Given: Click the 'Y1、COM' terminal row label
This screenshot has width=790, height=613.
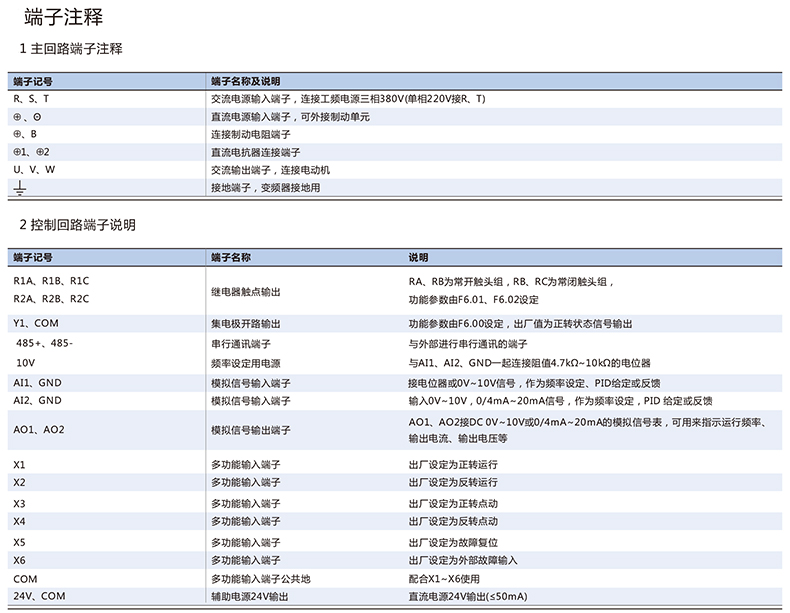Looking at the screenshot, I should 38,324.
